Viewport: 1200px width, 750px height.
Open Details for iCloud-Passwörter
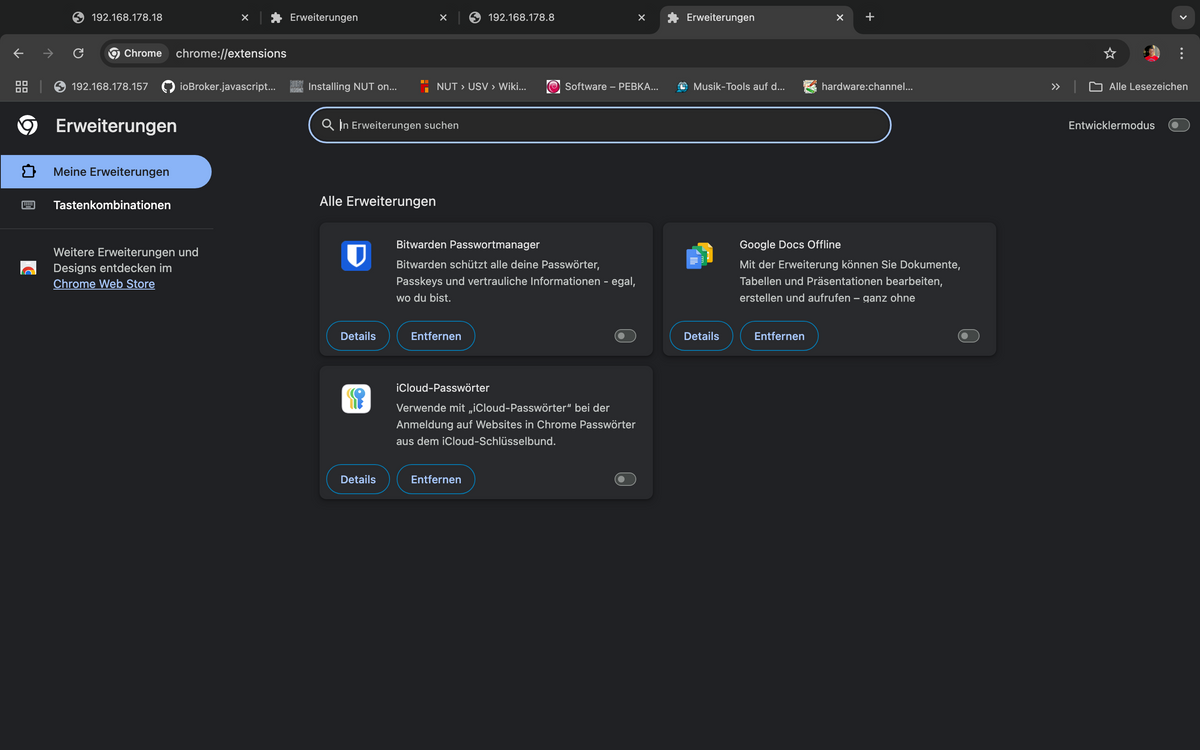click(x=358, y=479)
